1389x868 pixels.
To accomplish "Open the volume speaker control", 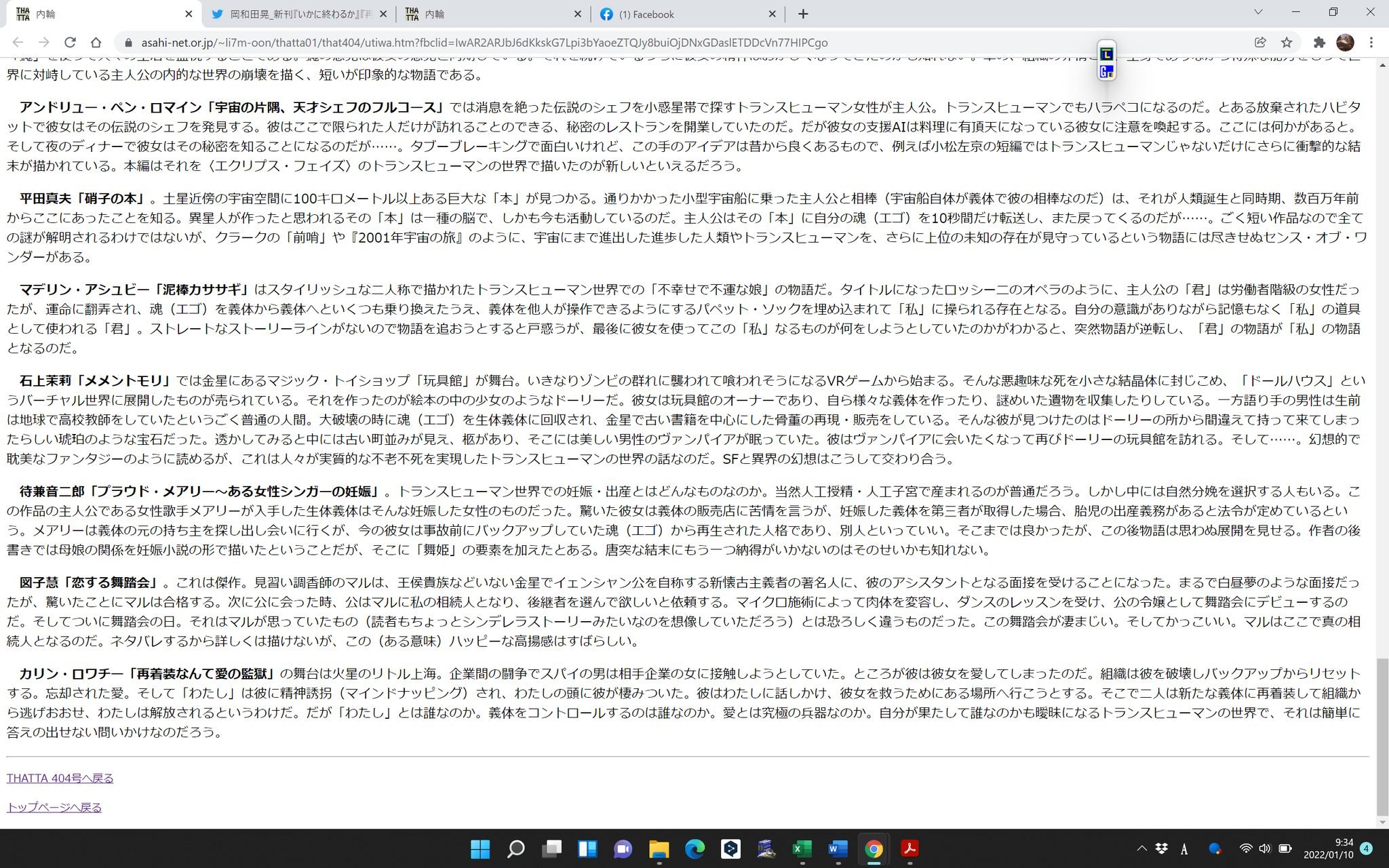I will [x=1265, y=849].
